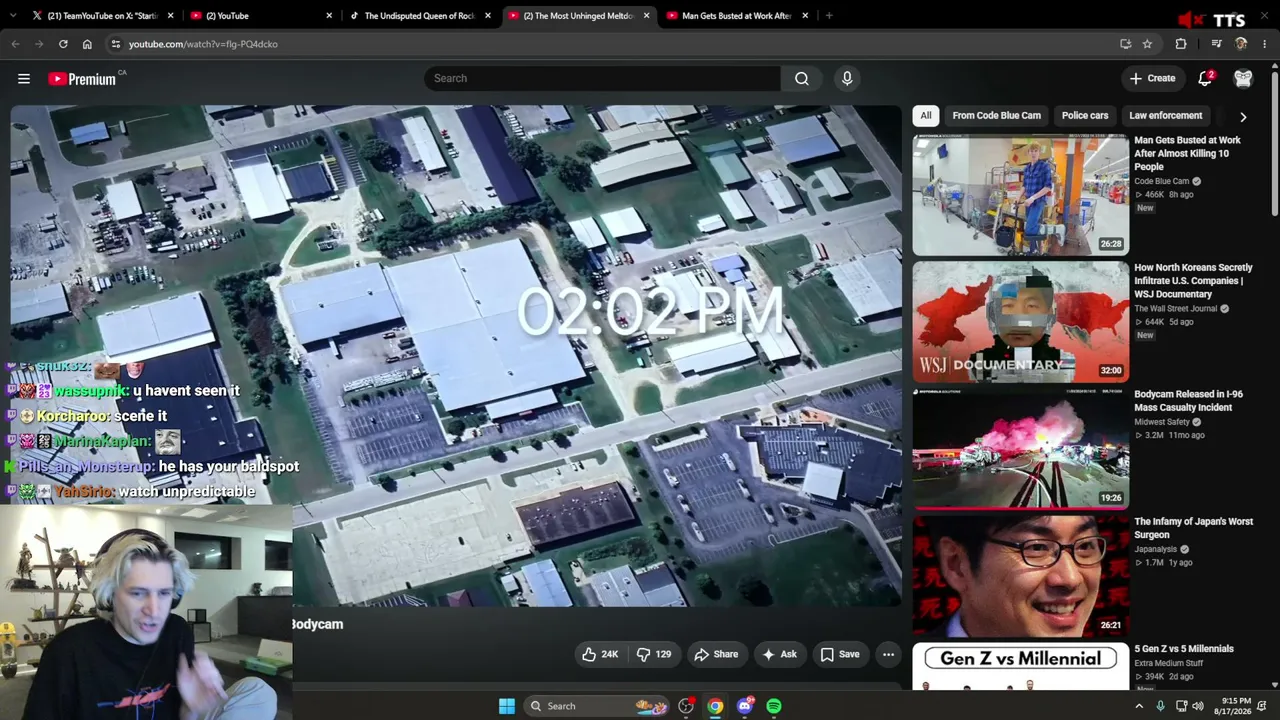Go to YouTube Premium home logo

(82, 79)
